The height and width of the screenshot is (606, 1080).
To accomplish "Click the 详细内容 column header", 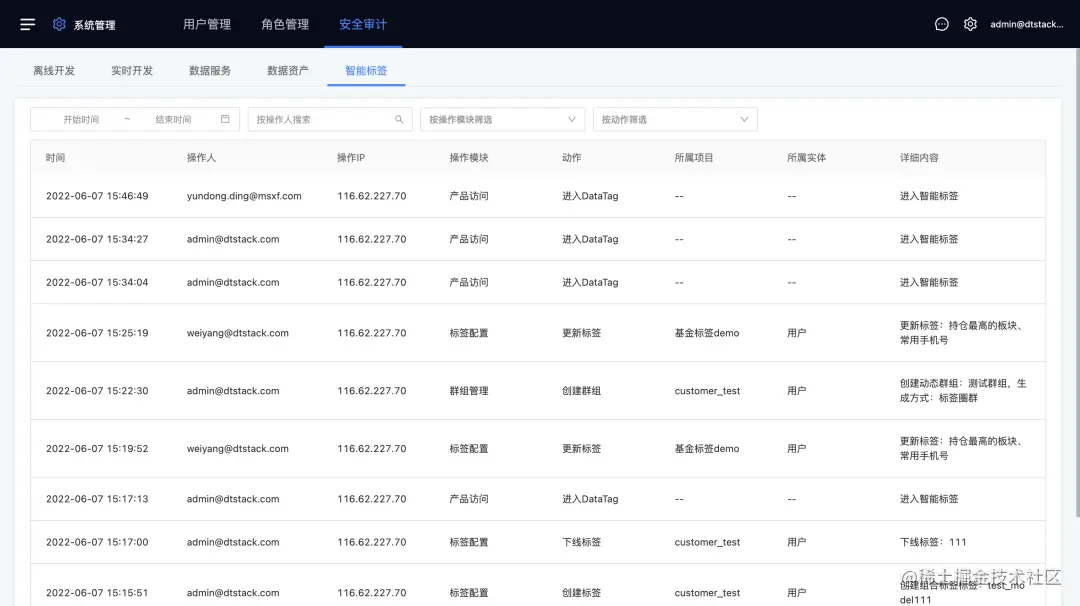I will 920,158.
